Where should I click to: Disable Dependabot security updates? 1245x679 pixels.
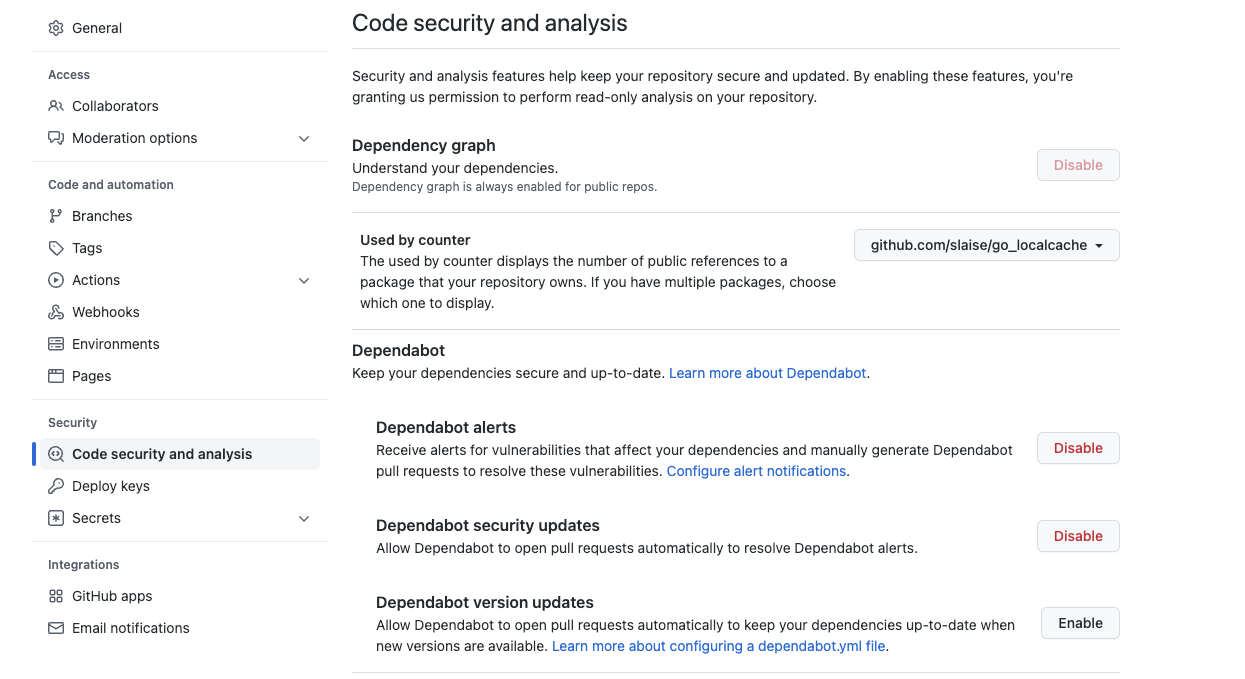1078,536
